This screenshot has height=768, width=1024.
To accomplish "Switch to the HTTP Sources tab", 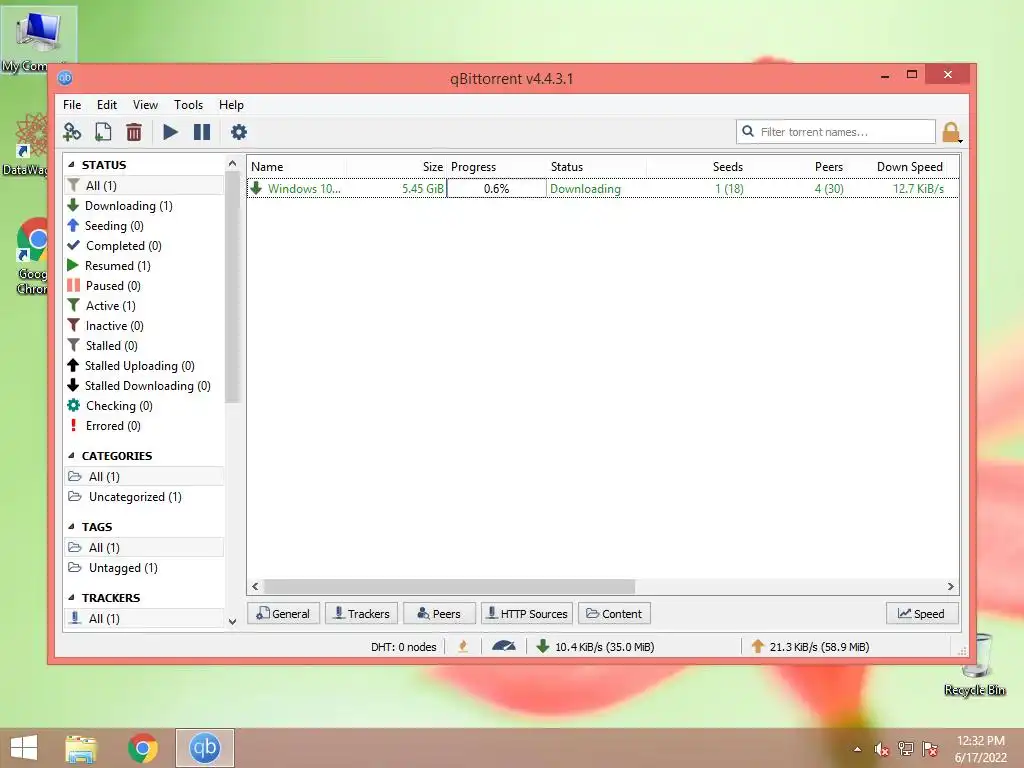I will [x=528, y=614].
